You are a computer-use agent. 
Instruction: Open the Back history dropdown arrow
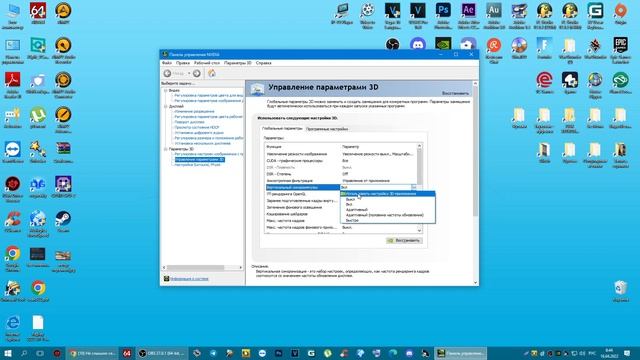[x=189, y=73]
